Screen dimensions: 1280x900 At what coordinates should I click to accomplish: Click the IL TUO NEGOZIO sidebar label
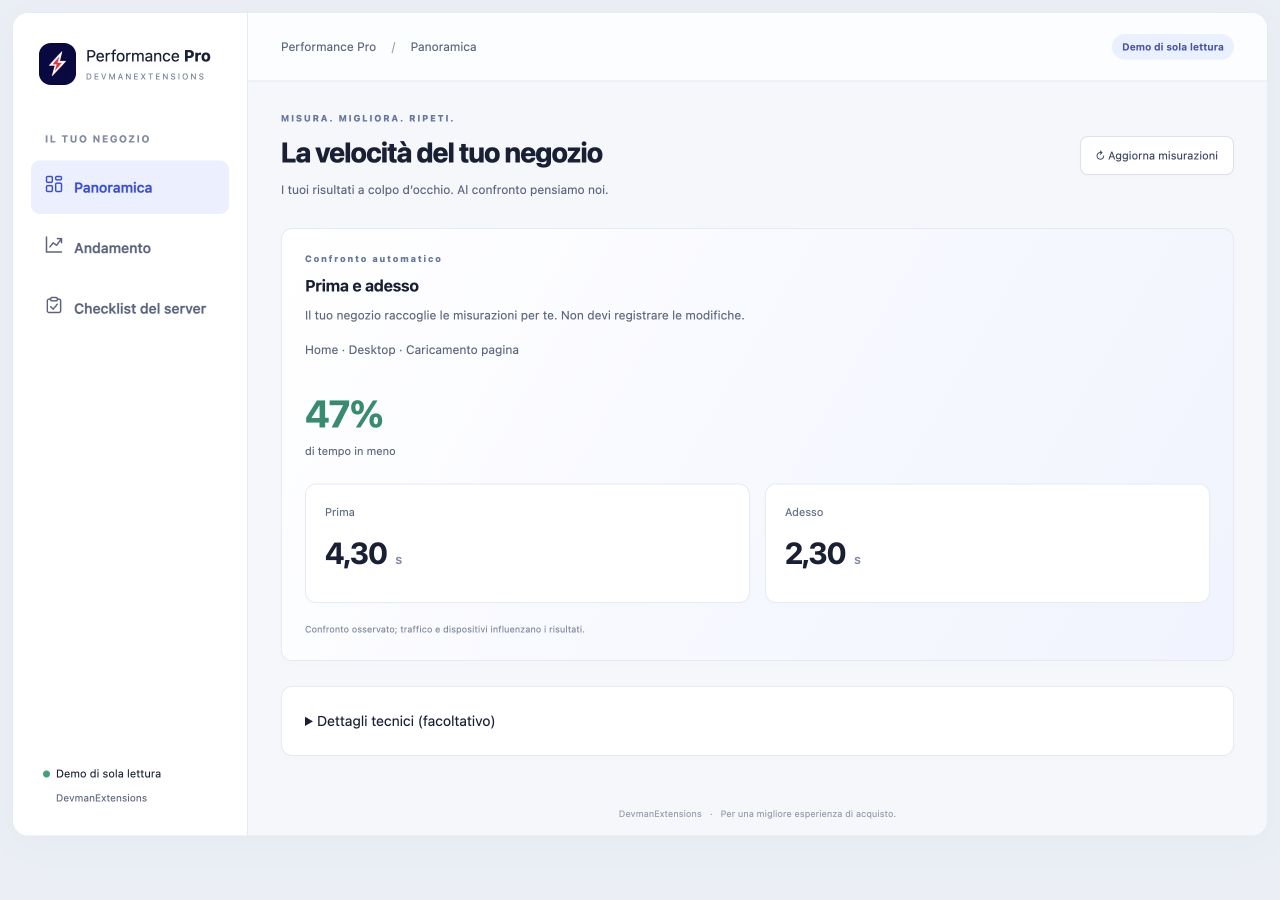pos(97,139)
